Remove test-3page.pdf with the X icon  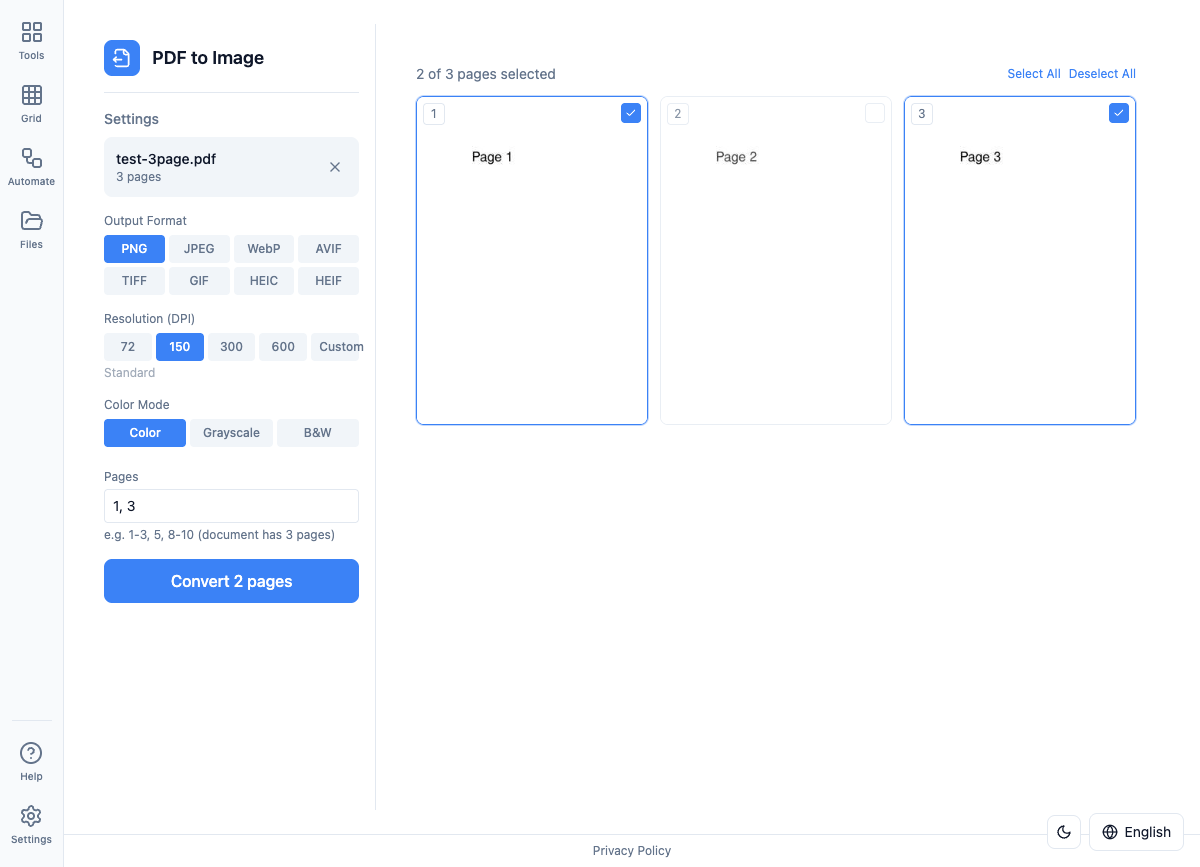[335, 167]
